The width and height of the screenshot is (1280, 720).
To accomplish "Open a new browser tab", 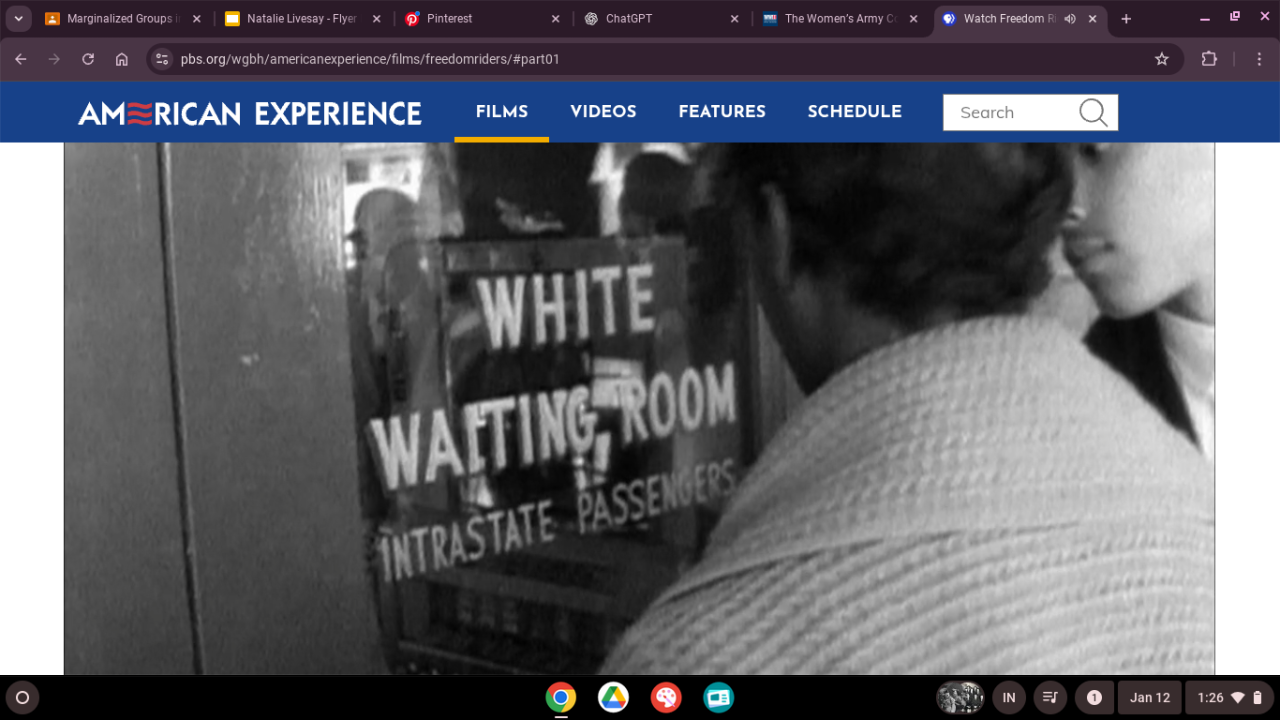I will point(1126,19).
